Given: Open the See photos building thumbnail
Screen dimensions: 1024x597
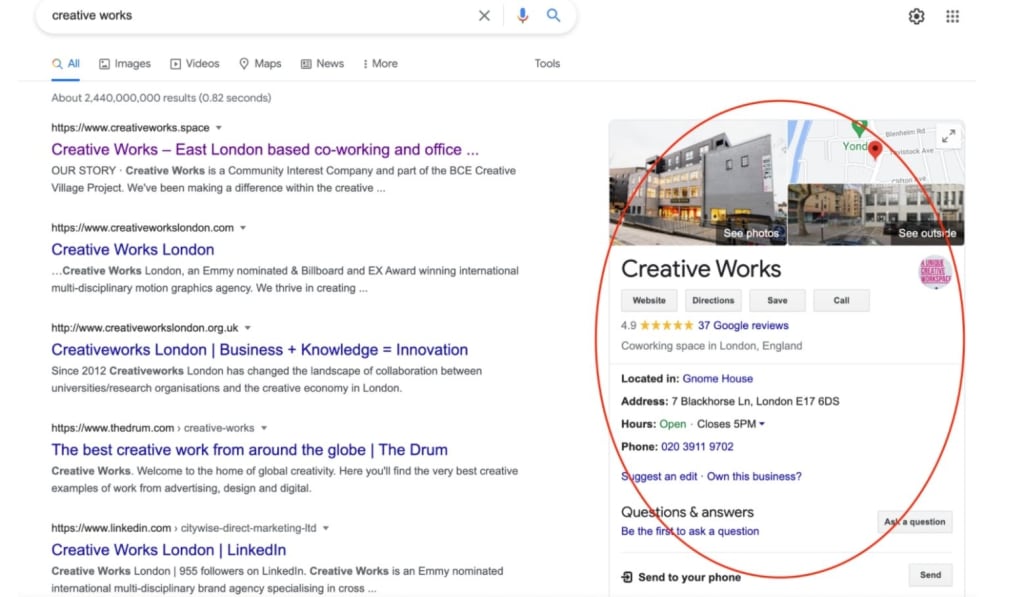Looking at the screenshot, I should coord(697,182).
